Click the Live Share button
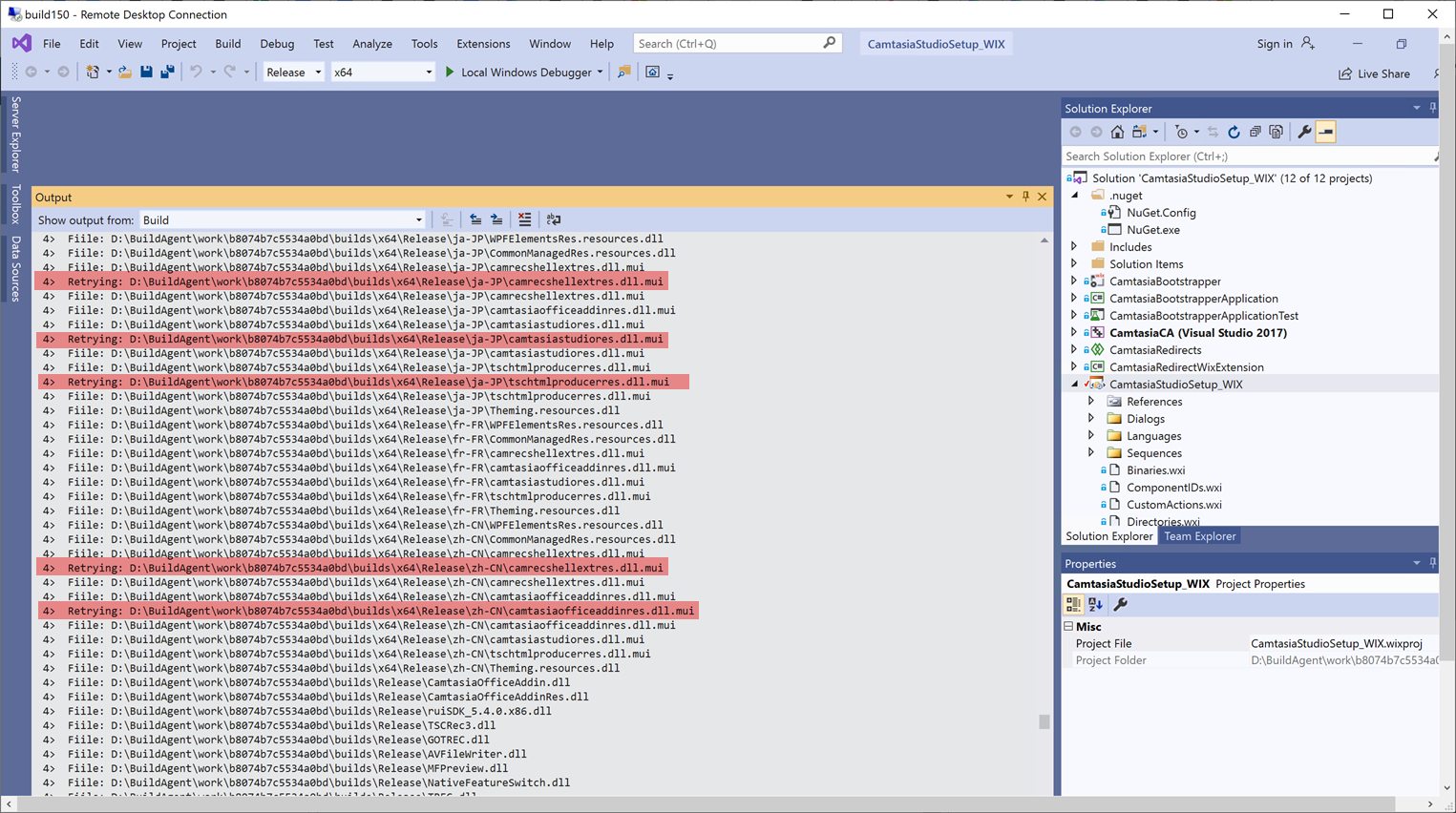This screenshot has width=1456, height=813. point(1374,73)
